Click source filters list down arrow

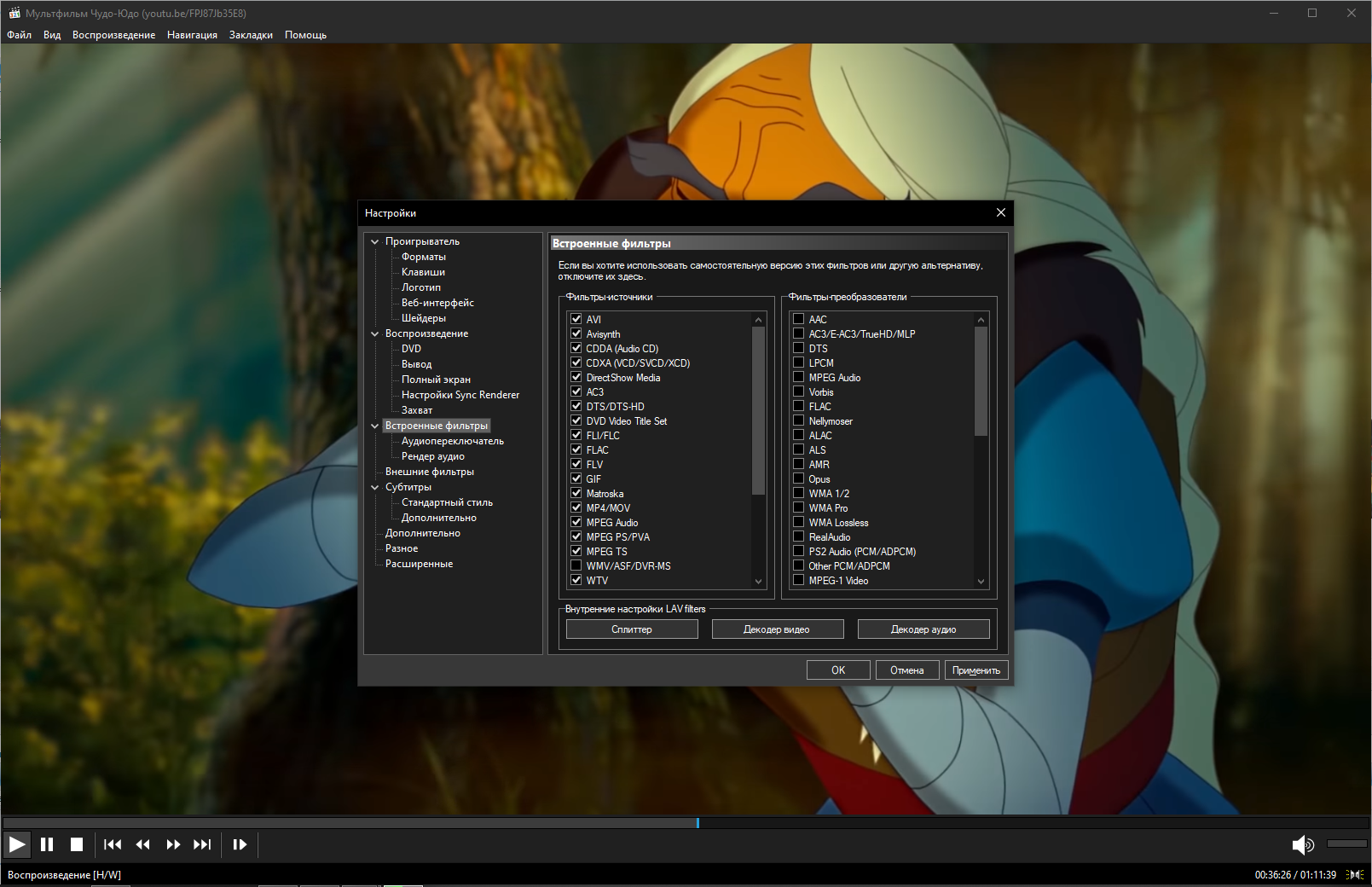tap(758, 582)
